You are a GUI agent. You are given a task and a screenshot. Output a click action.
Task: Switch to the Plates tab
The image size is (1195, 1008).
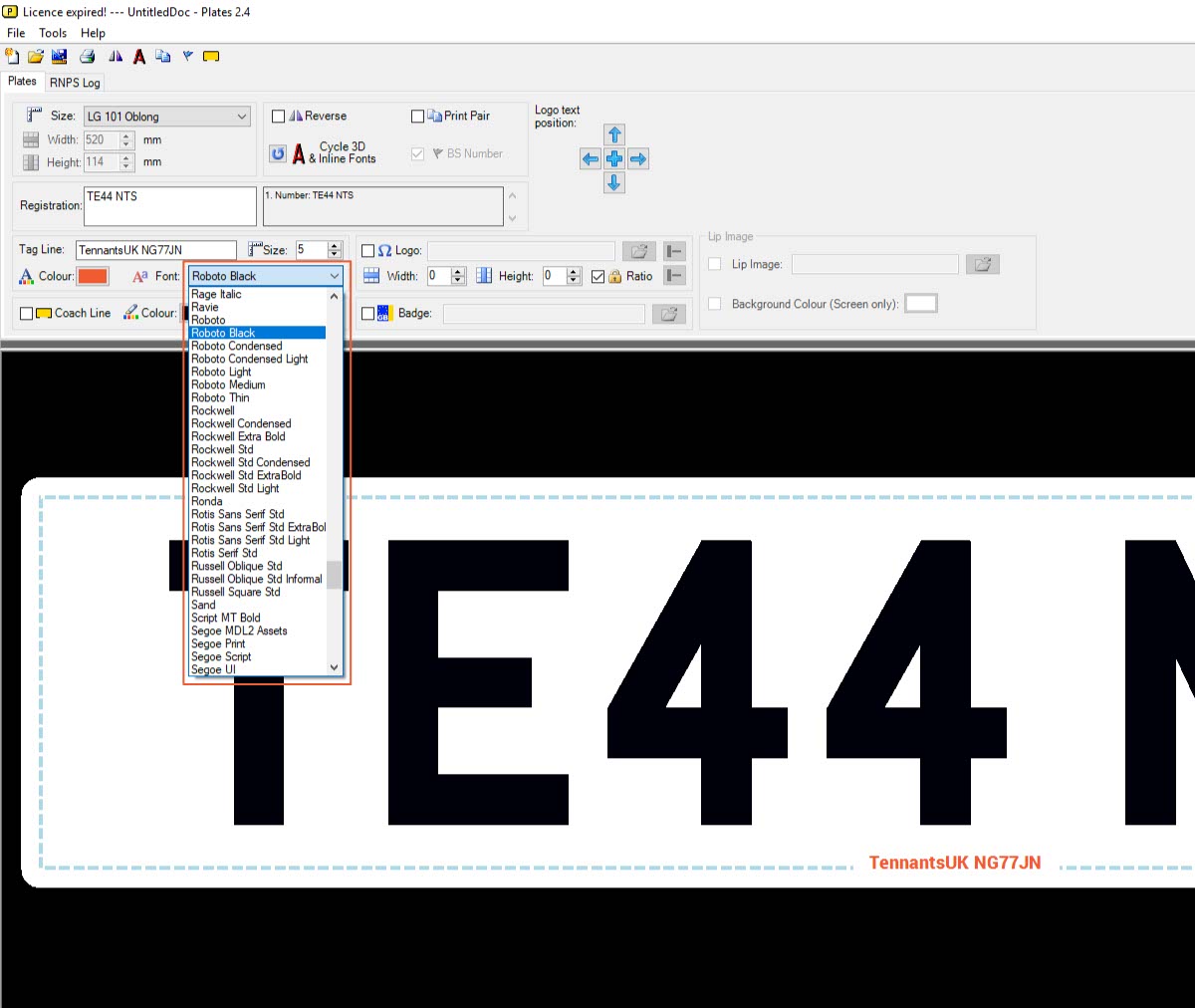pos(22,82)
